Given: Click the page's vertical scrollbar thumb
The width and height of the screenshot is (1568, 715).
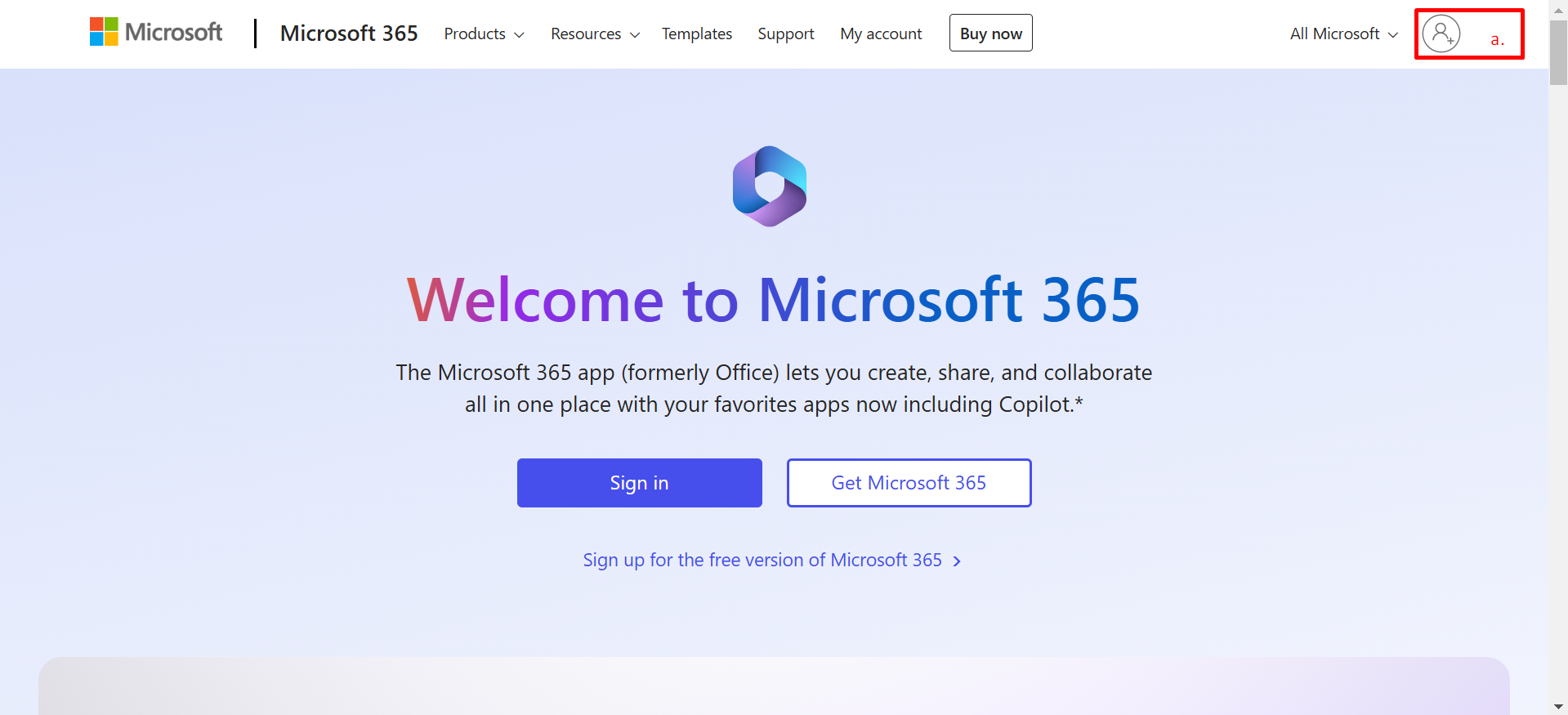Looking at the screenshot, I should [1558, 52].
